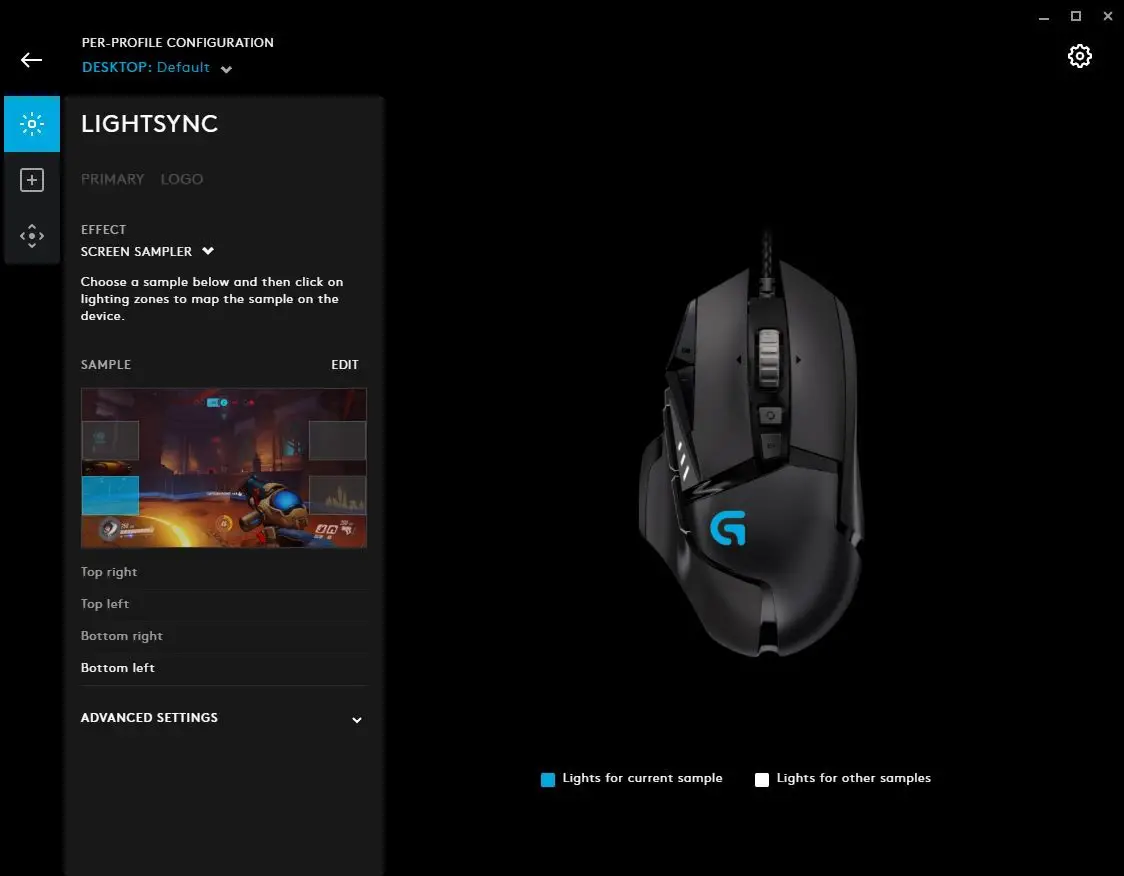Click the glowing G logo on mouse
The width and height of the screenshot is (1124, 876).
tap(728, 528)
